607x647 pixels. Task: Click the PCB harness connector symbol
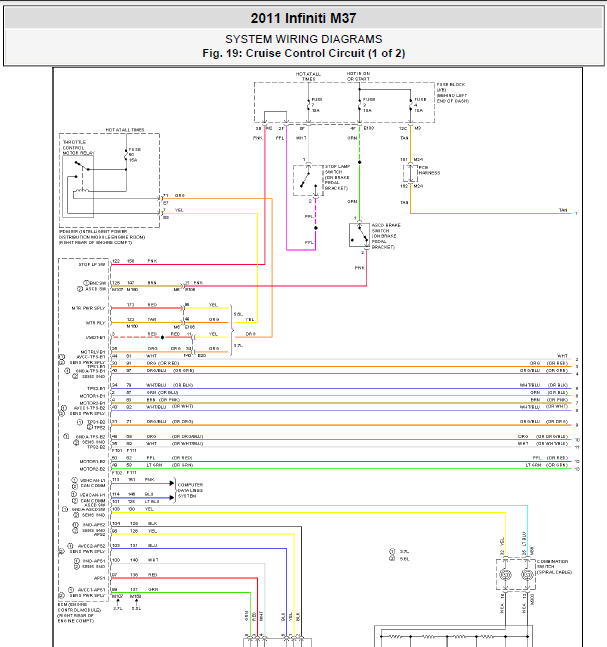pos(411,173)
